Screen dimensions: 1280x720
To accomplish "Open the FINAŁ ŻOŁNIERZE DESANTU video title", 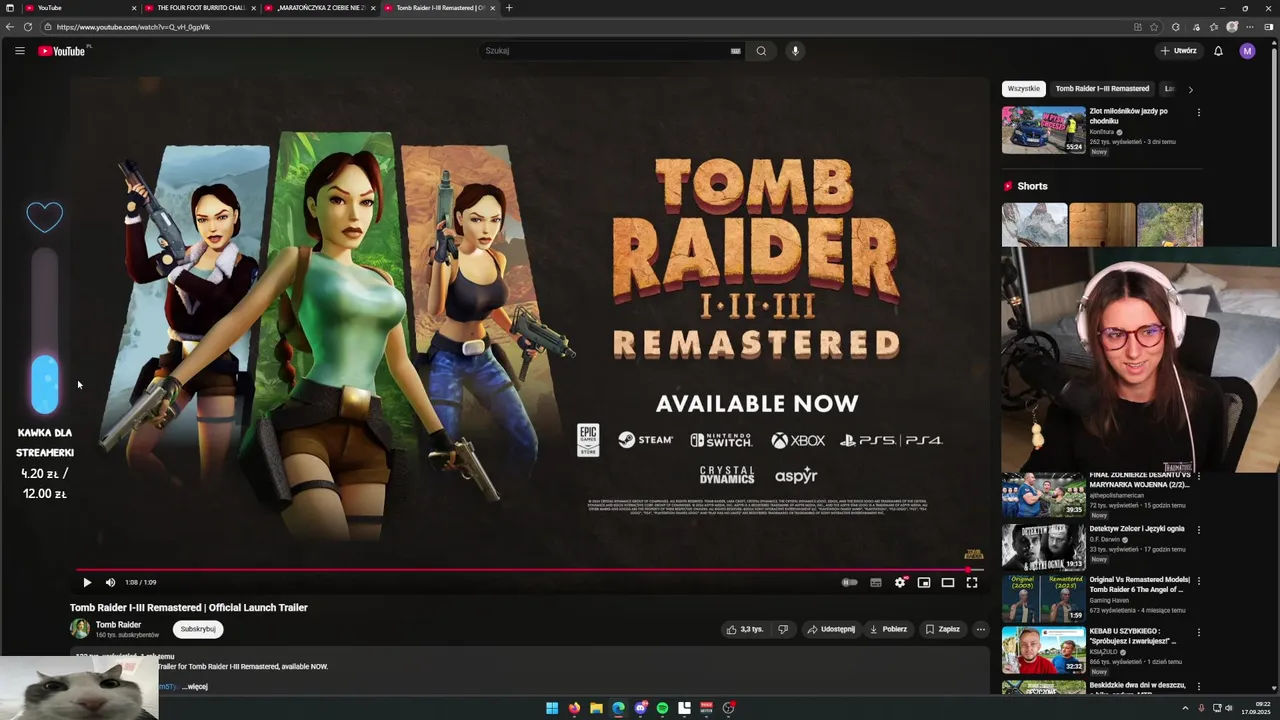I will pyautogui.click(x=1139, y=479).
